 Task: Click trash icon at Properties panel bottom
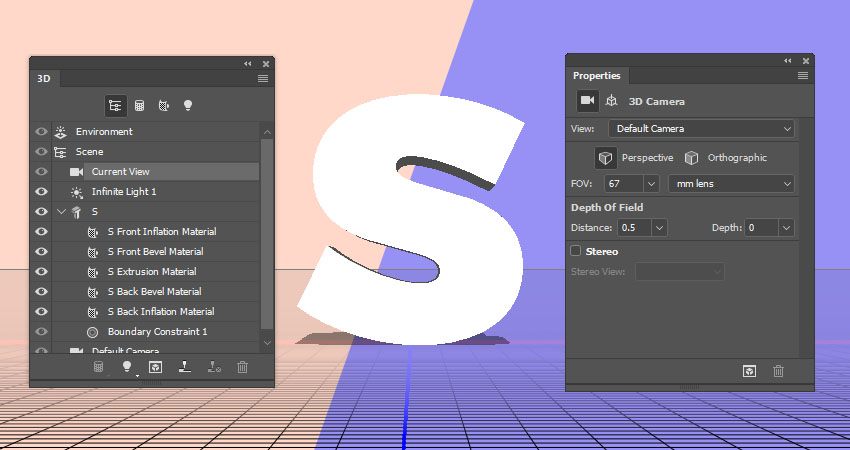[778, 371]
